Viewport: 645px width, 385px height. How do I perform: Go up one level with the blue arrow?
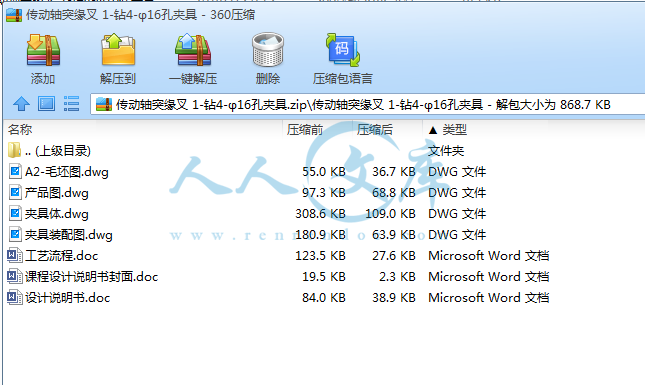21,104
